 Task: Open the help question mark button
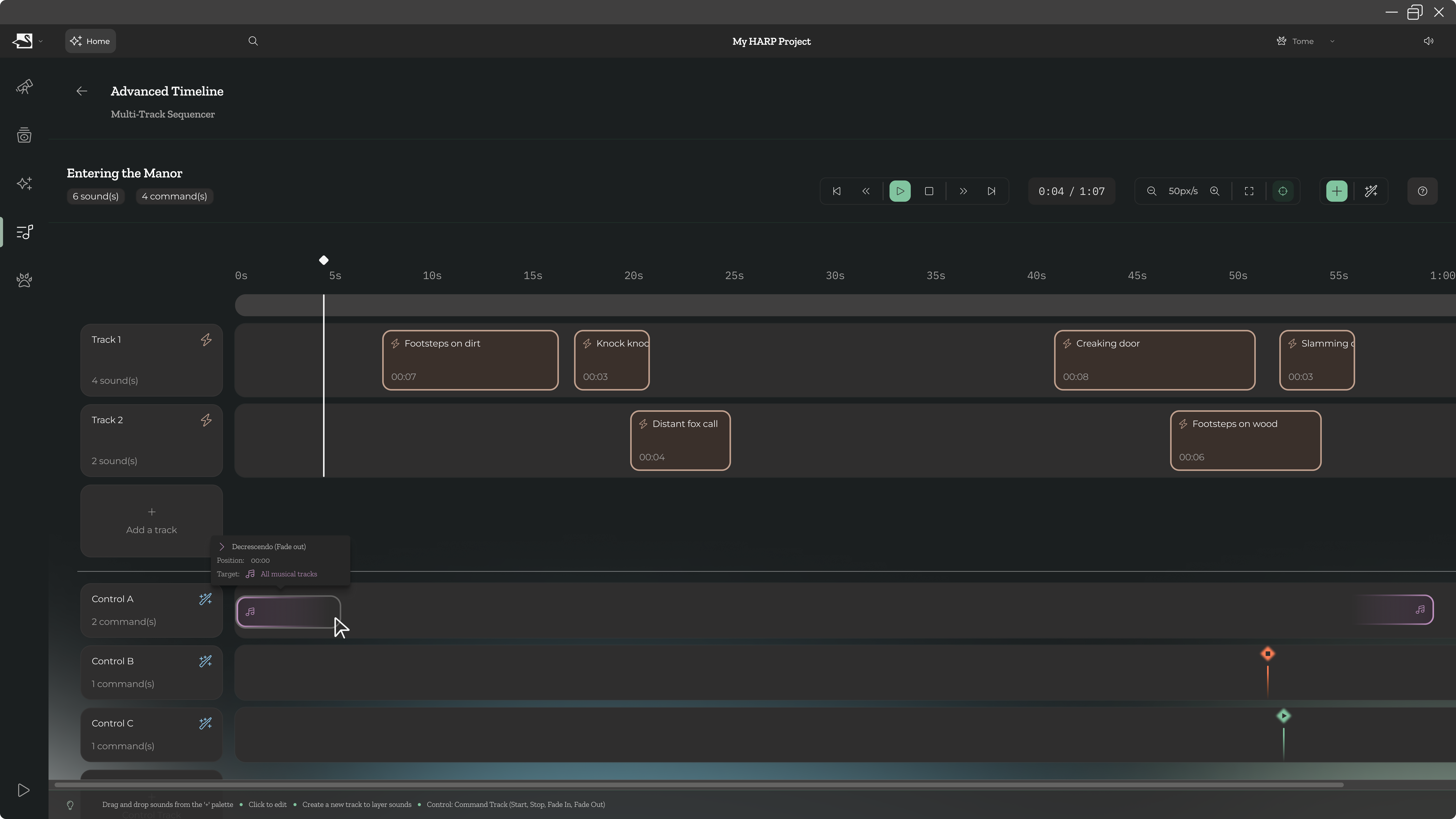[1422, 191]
